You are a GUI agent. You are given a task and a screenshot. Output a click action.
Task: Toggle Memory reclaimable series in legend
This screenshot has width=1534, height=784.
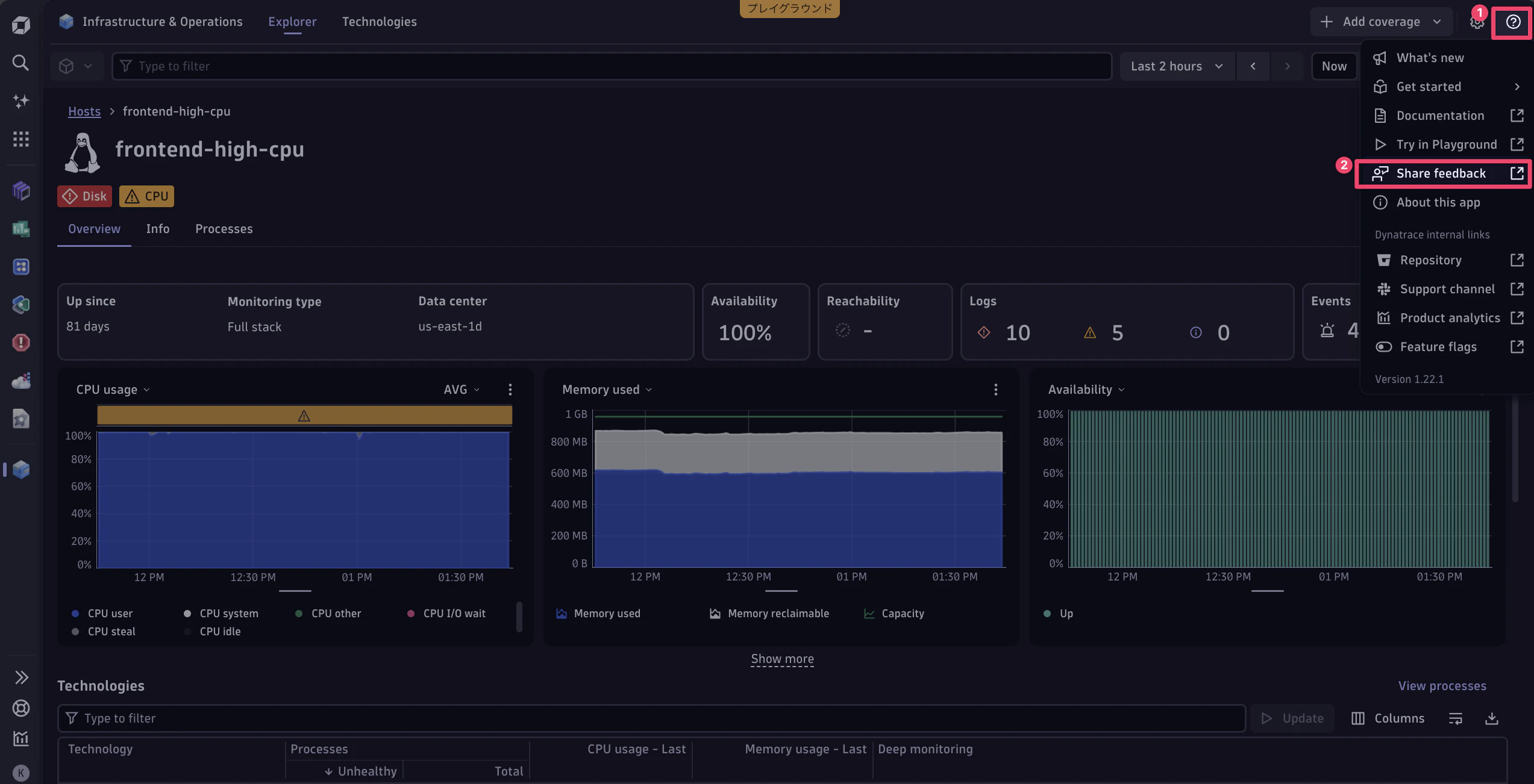[x=769, y=614]
